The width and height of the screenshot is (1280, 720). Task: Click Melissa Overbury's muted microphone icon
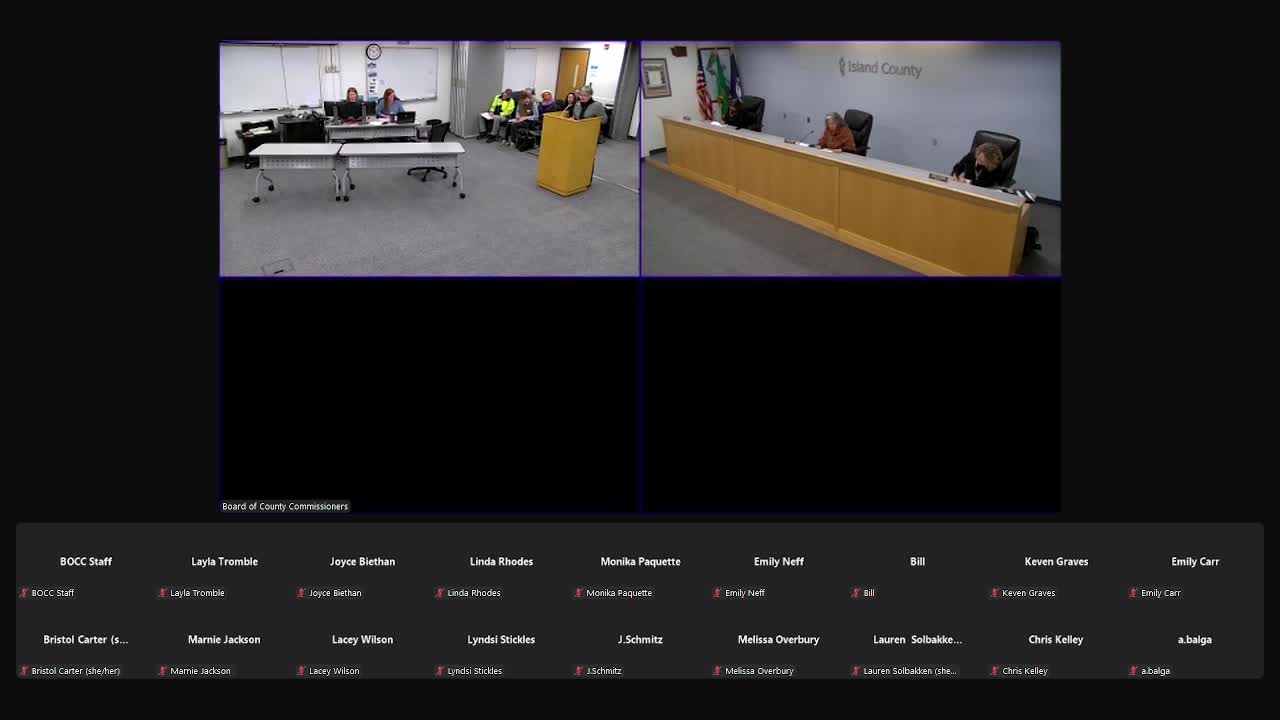tap(717, 671)
